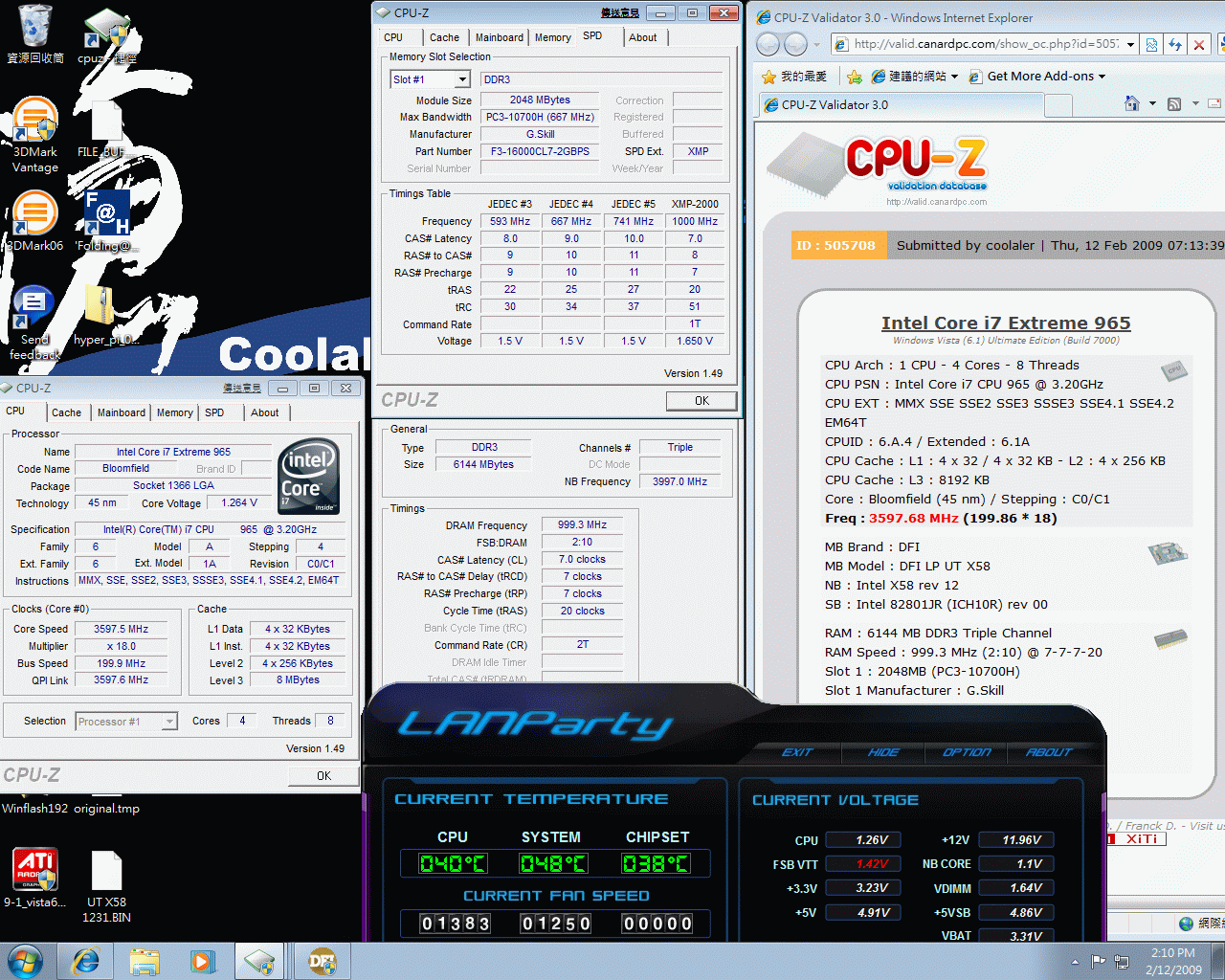The image size is (1225, 980).
Task: Select the CPU-Z Validator 3.0 browser tab
Action: point(900,105)
